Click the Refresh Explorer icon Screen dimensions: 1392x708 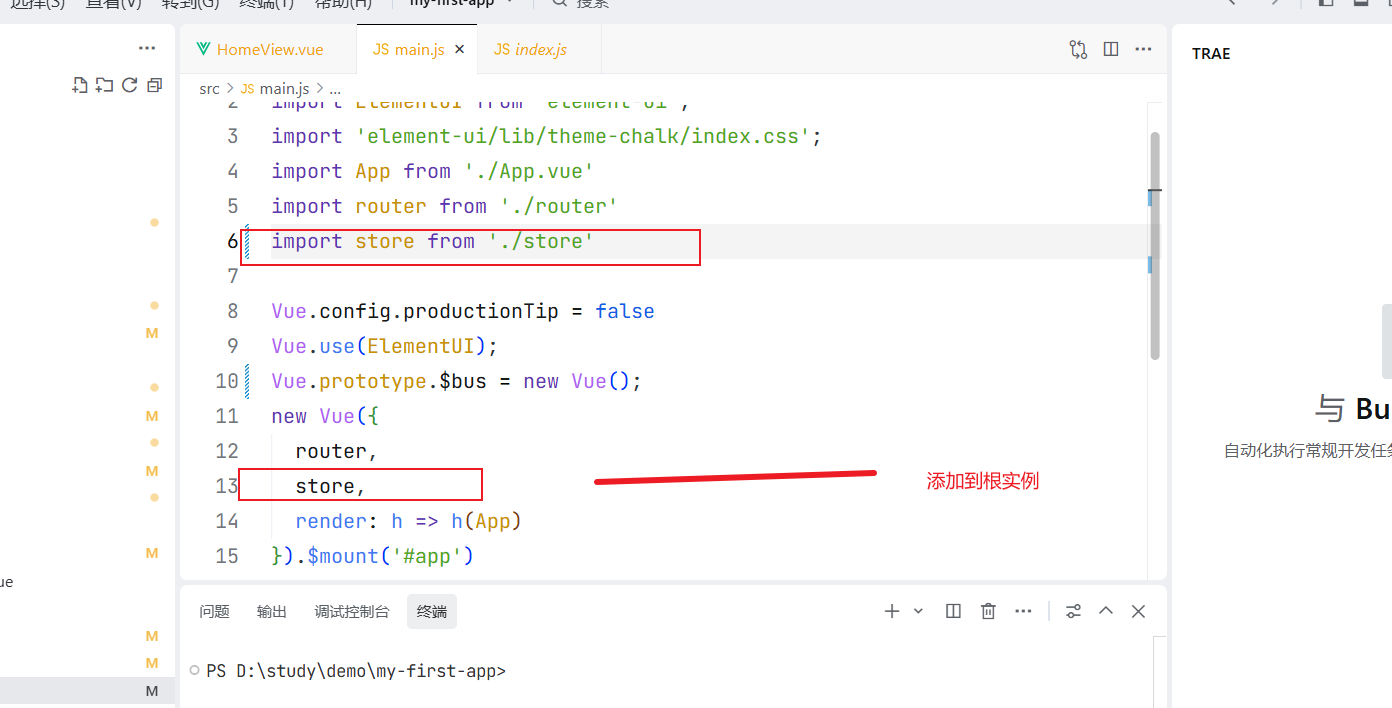tap(129, 85)
